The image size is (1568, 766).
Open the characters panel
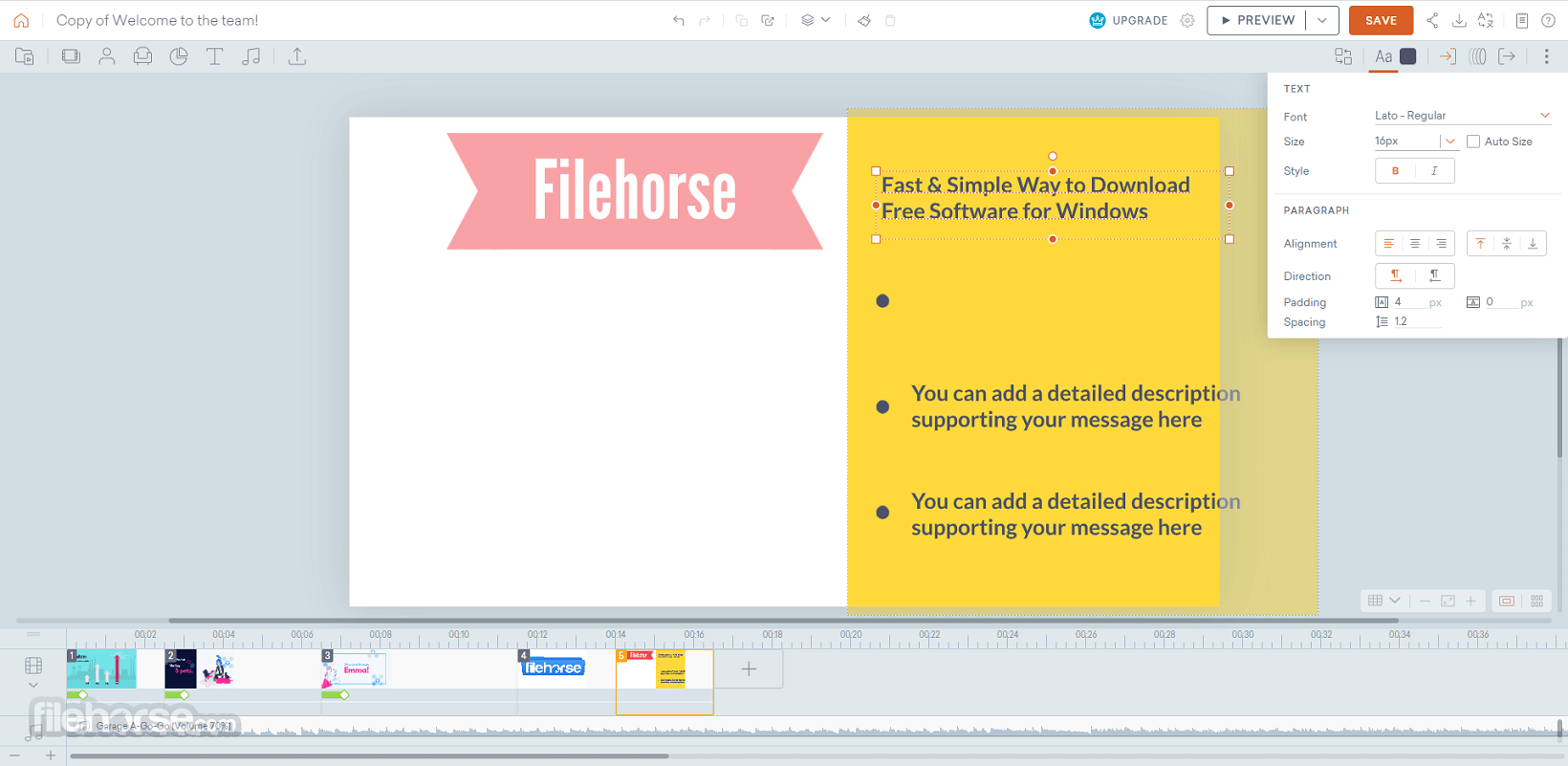[x=107, y=56]
